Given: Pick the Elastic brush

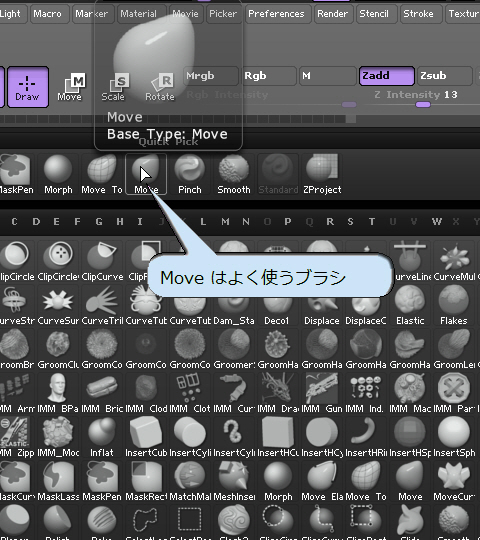Looking at the screenshot, I should 410,306.
